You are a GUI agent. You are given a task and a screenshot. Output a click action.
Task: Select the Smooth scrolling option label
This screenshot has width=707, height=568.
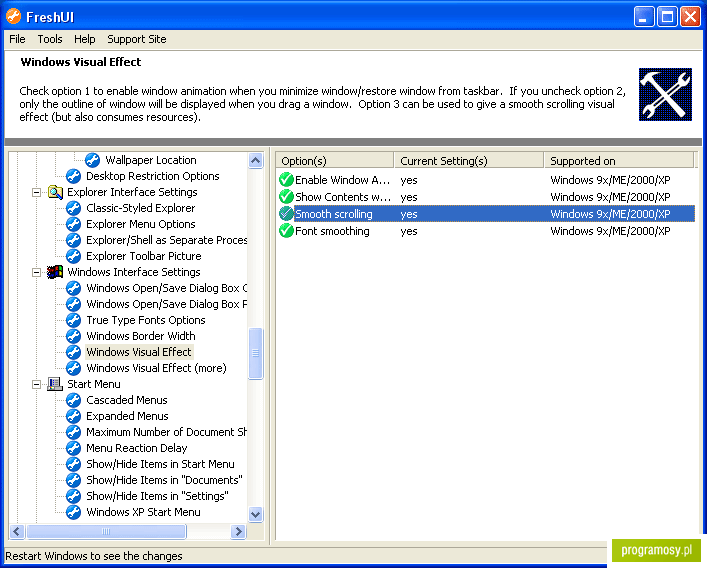(334, 214)
